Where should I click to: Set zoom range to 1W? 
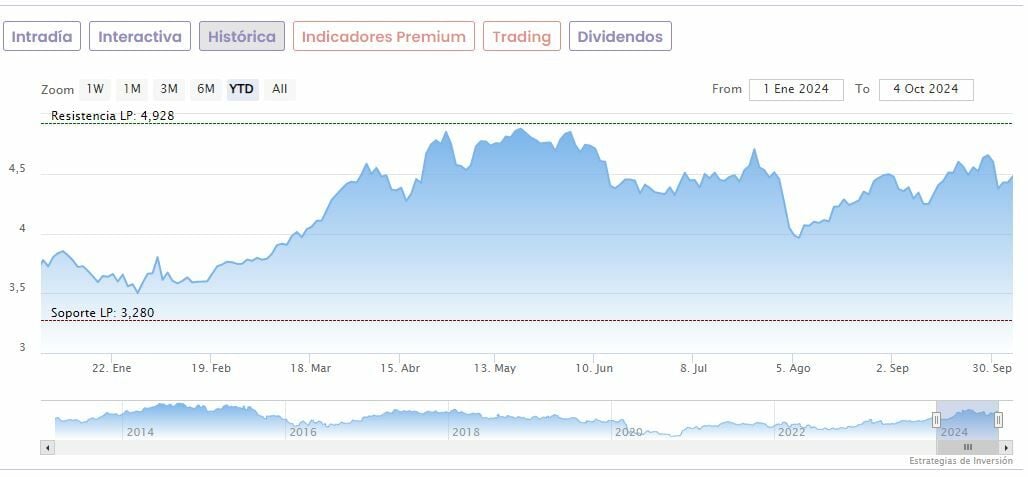95,89
